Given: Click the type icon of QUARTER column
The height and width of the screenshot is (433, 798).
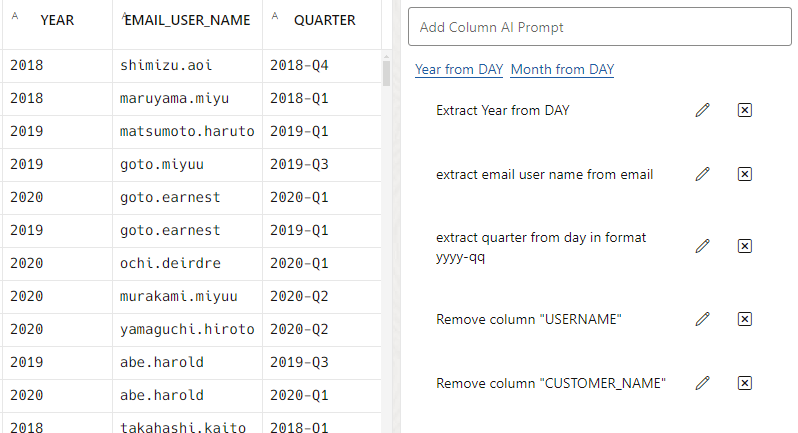Looking at the screenshot, I should click(x=275, y=16).
